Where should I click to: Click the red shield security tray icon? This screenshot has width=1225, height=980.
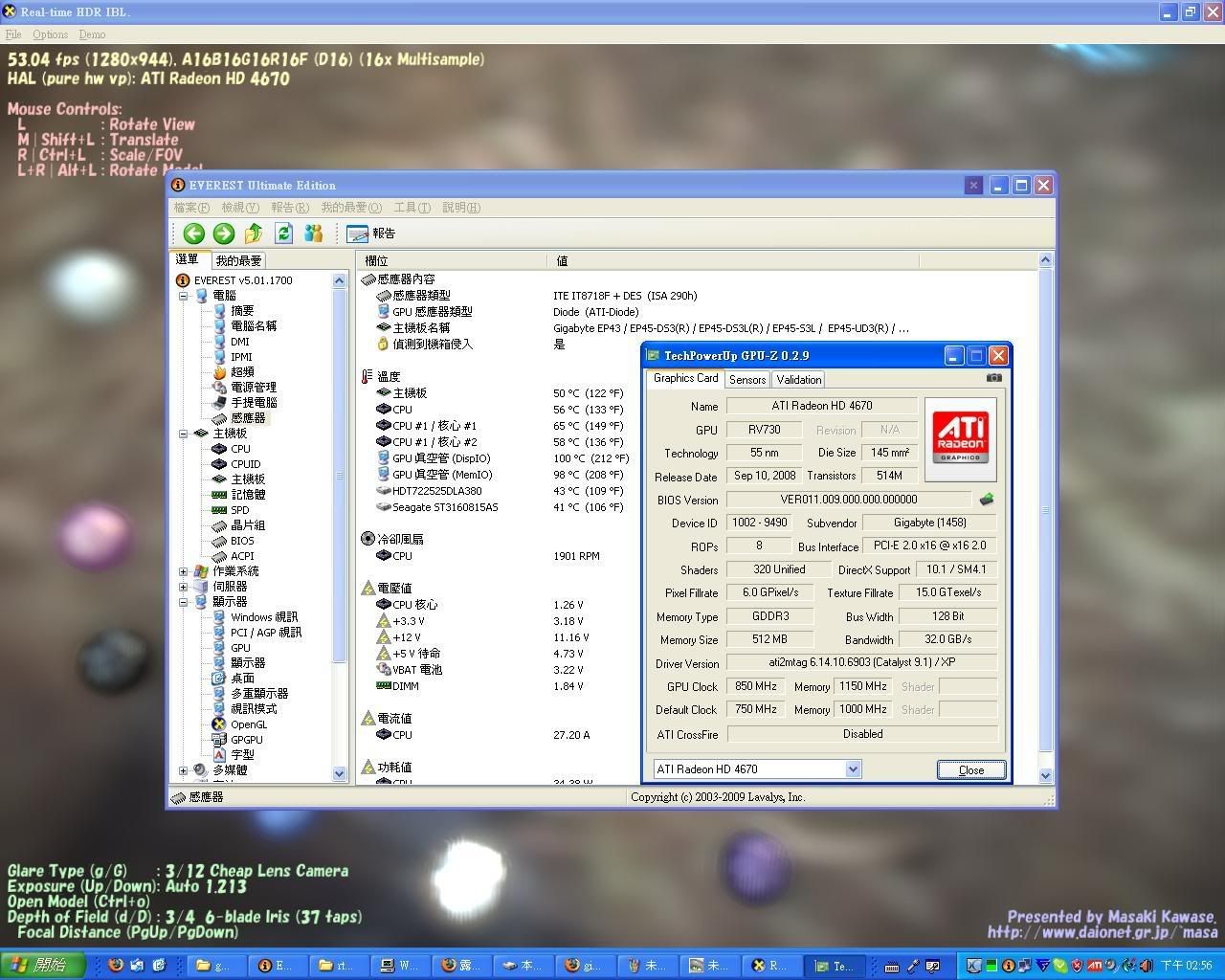point(1077,966)
